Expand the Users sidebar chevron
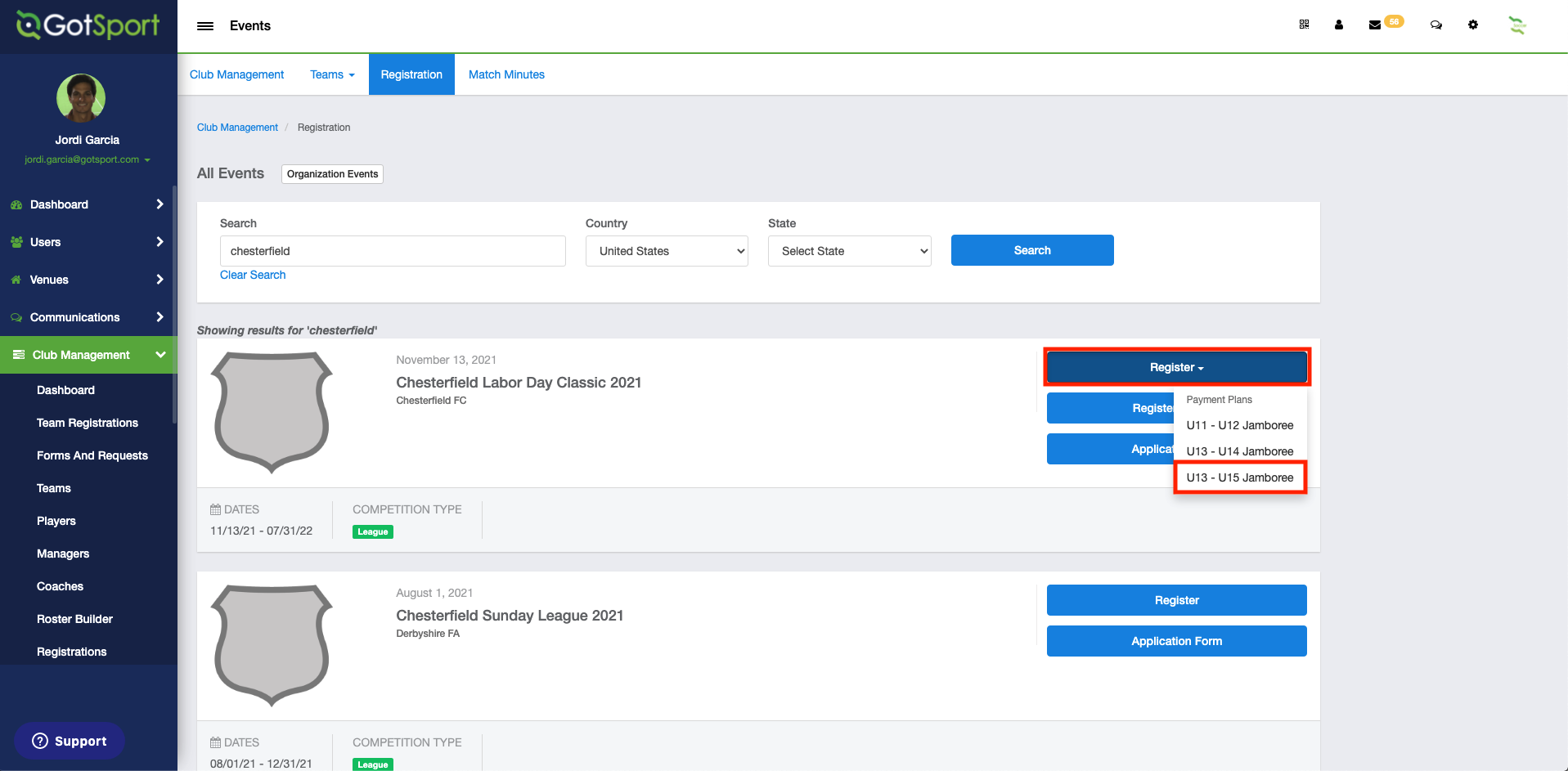Viewport: 1568px width, 771px height. 159,242
